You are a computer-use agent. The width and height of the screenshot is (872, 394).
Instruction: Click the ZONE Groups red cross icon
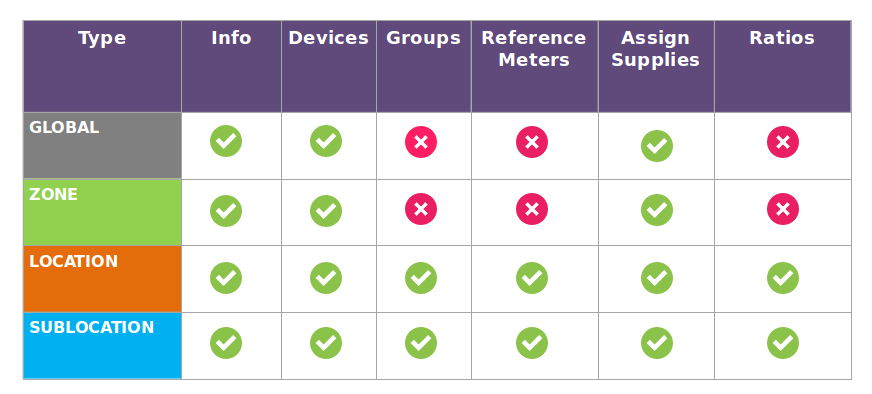click(x=421, y=209)
